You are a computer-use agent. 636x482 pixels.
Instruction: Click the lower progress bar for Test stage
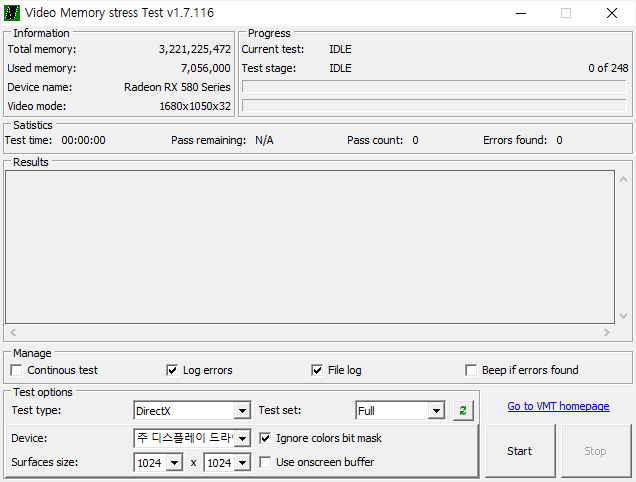tap(434, 105)
